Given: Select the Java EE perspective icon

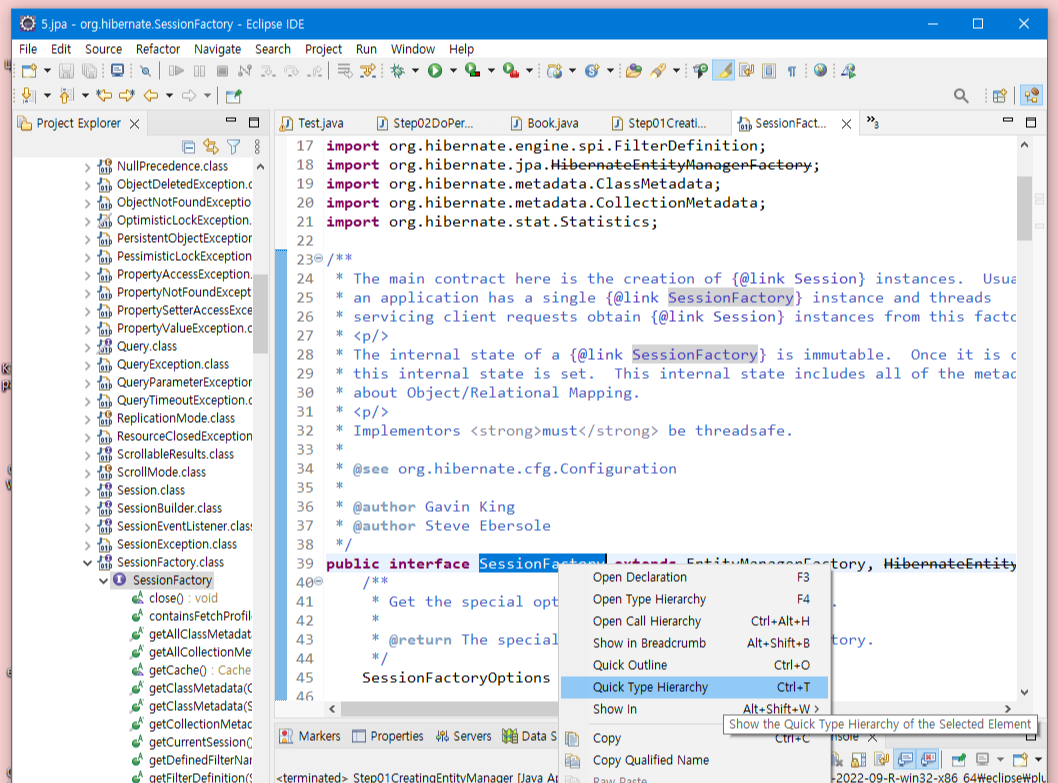Looking at the screenshot, I should [1032, 96].
